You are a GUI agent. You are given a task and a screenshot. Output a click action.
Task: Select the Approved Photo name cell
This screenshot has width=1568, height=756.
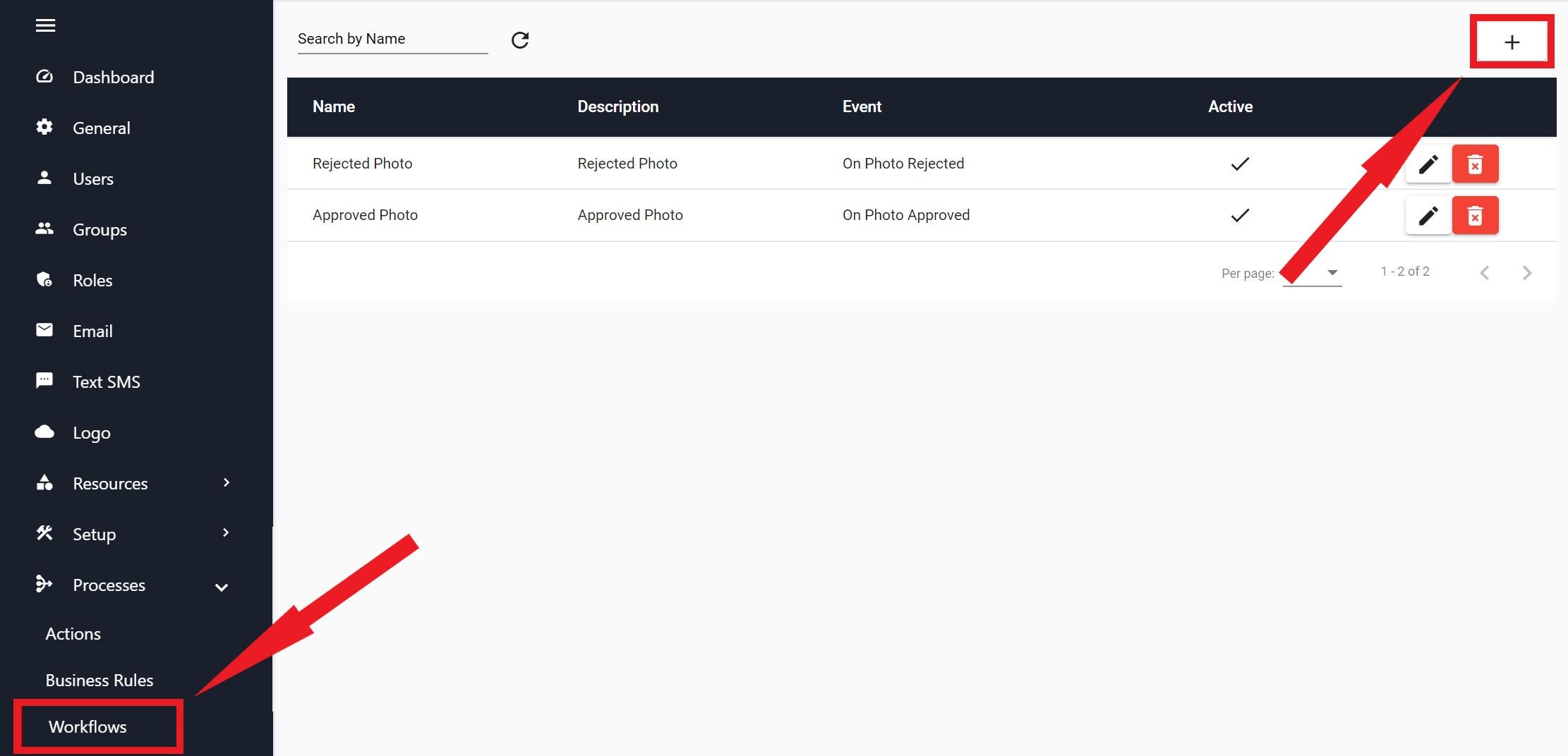365,215
